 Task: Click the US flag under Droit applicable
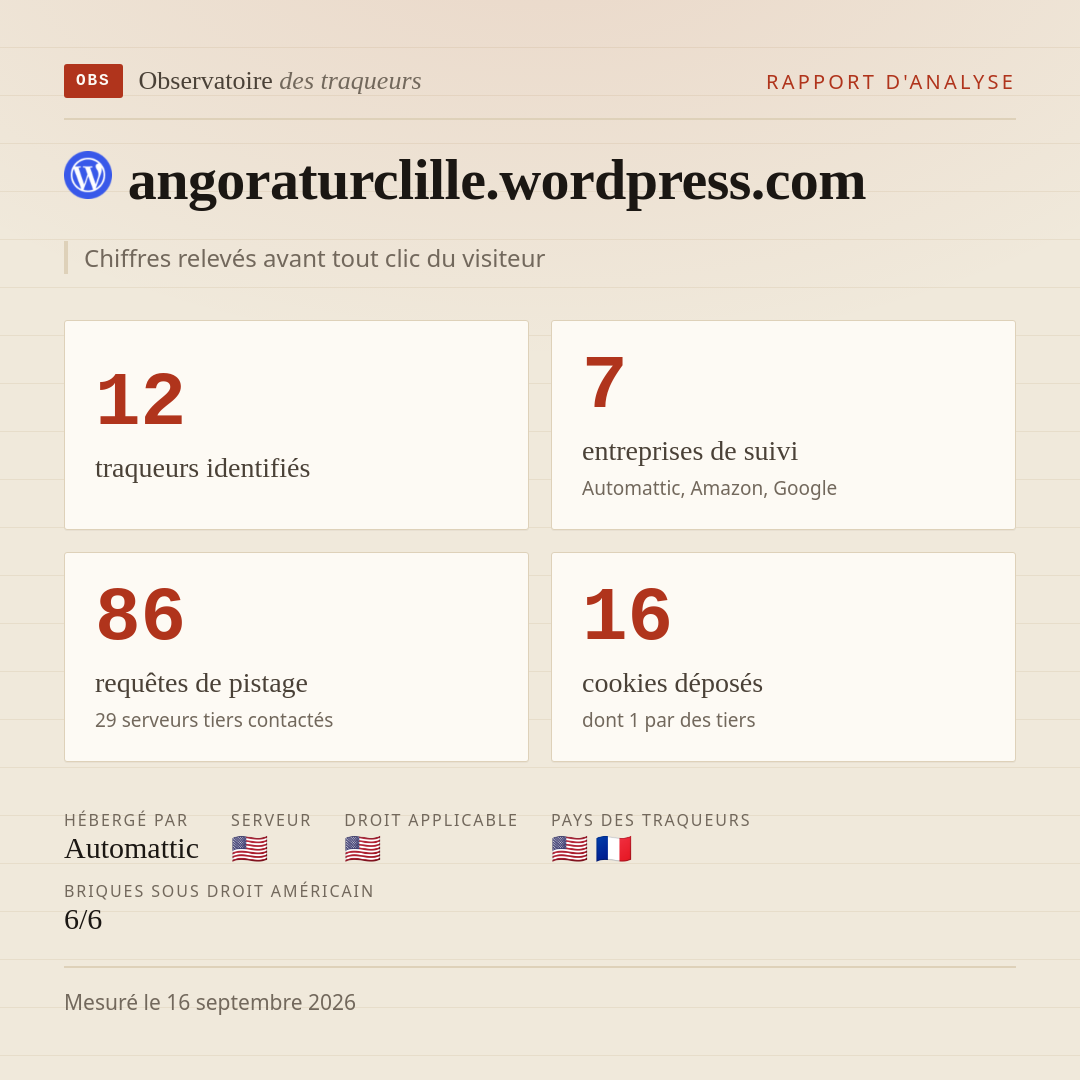(362, 849)
